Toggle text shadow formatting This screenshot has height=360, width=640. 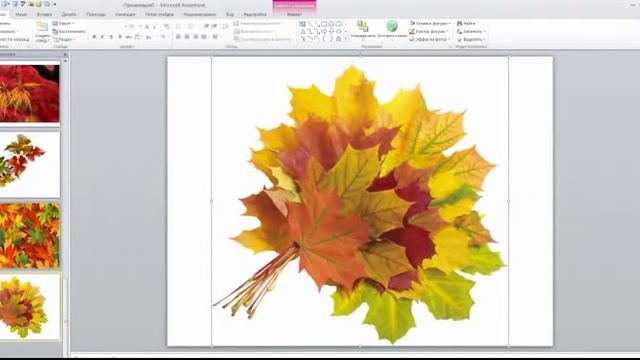[120, 37]
